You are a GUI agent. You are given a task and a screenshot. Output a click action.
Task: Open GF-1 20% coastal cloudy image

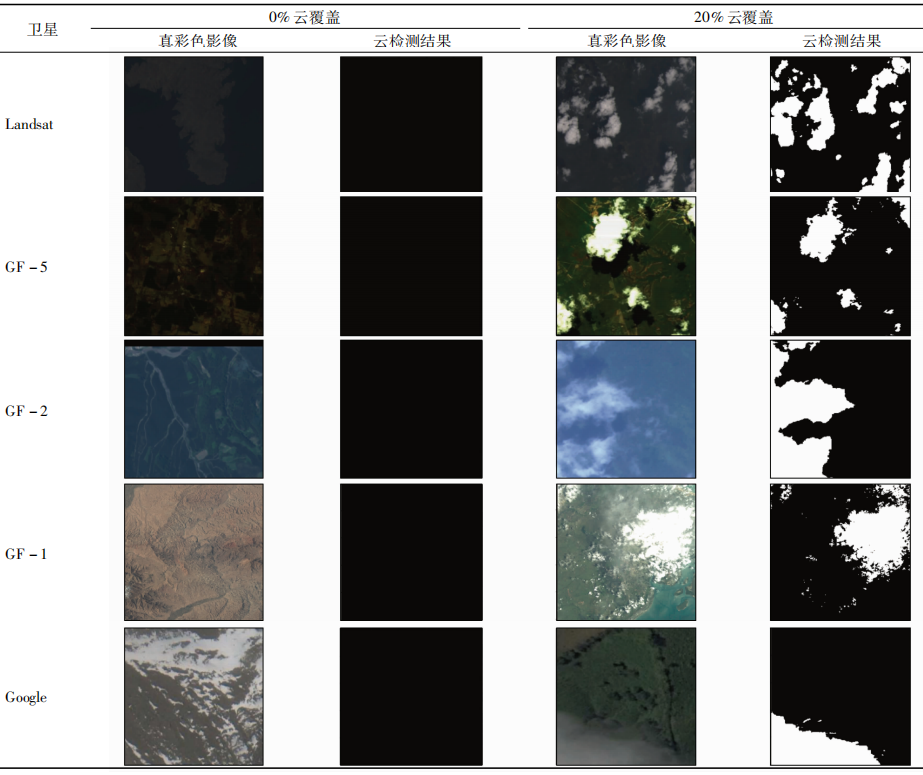(x=626, y=552)
